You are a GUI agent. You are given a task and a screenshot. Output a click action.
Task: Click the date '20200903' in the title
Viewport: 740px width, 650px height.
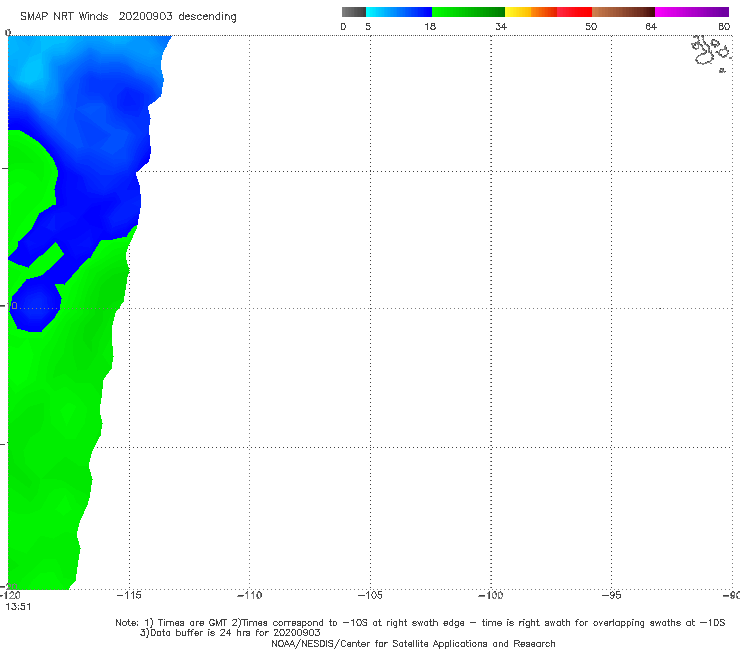pos(145,17)
